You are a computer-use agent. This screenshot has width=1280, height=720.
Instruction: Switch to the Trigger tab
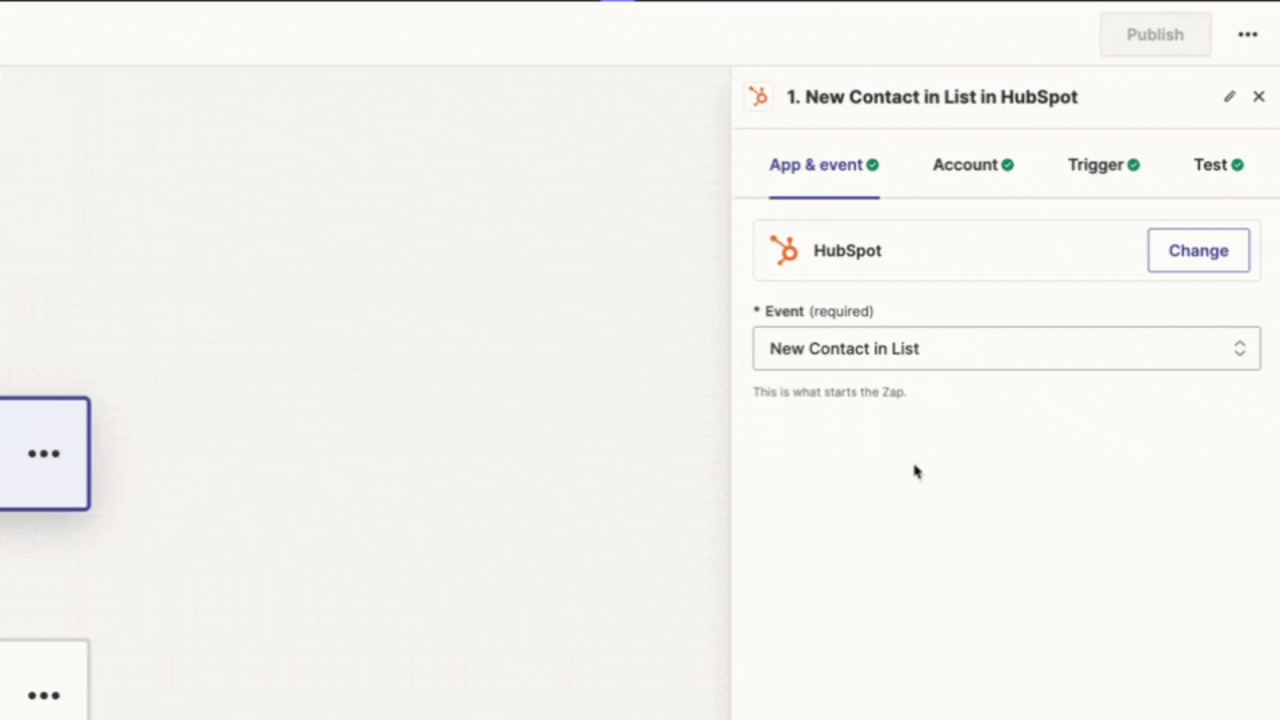(1103, 165)
